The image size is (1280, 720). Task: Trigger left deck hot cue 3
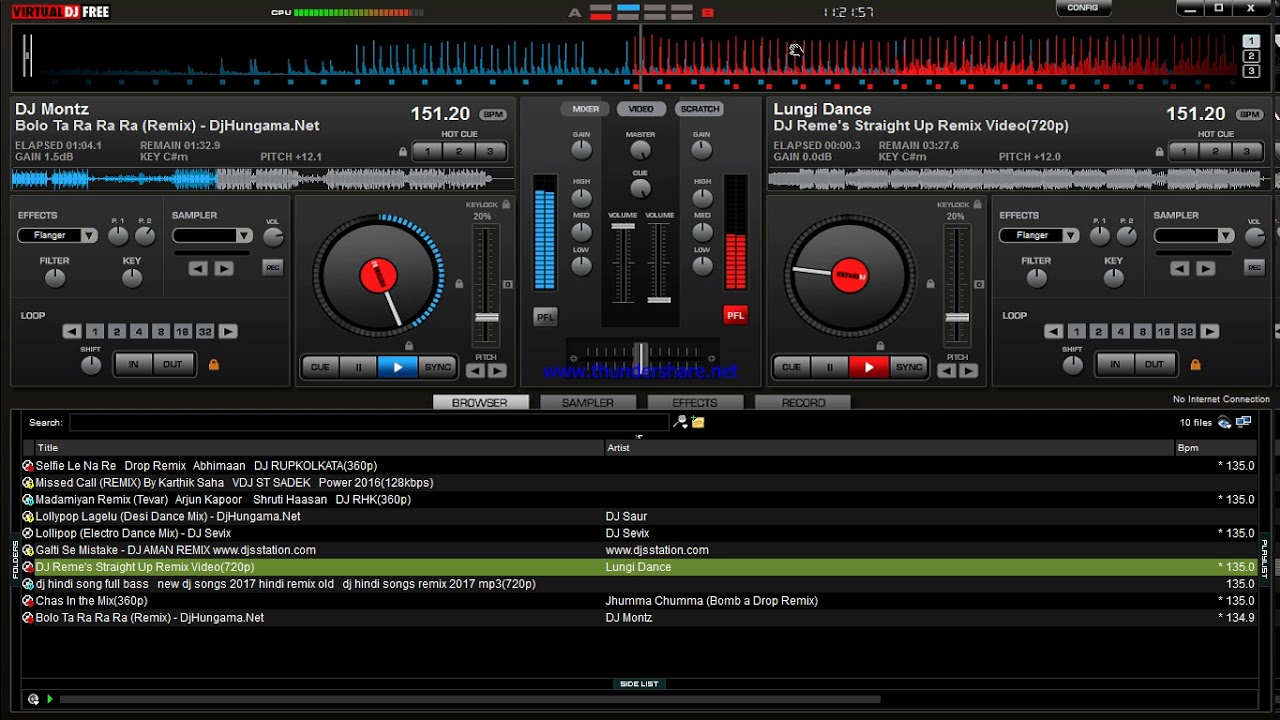[490, 152]
